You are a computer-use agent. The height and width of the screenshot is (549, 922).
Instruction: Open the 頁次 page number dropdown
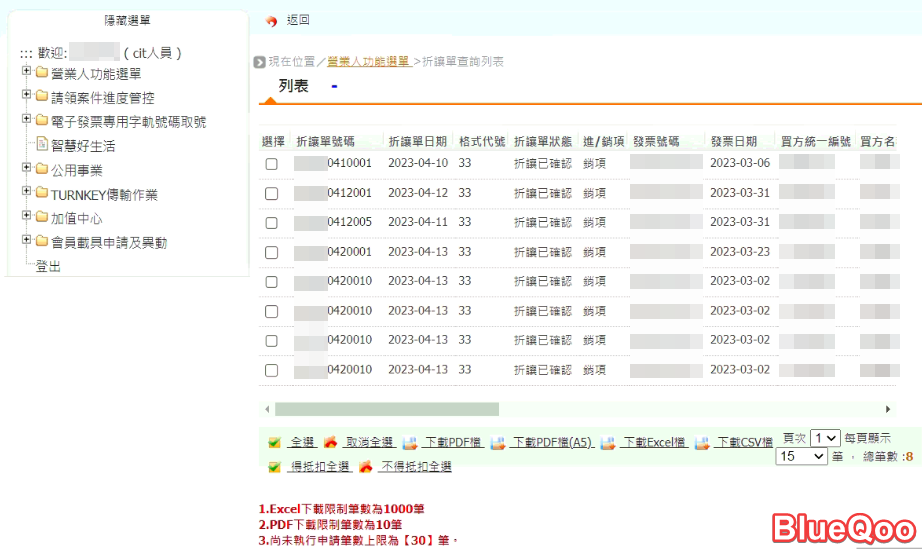pos(825,438)
